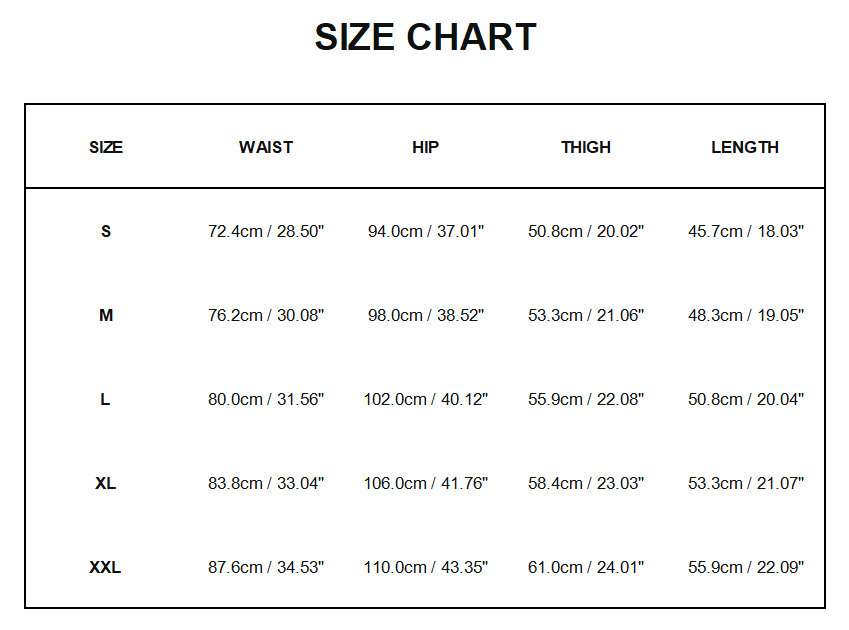849x630 pixels.
Task: Click waist value 72.4cm / 28.50"
Action: coord(266,231)
